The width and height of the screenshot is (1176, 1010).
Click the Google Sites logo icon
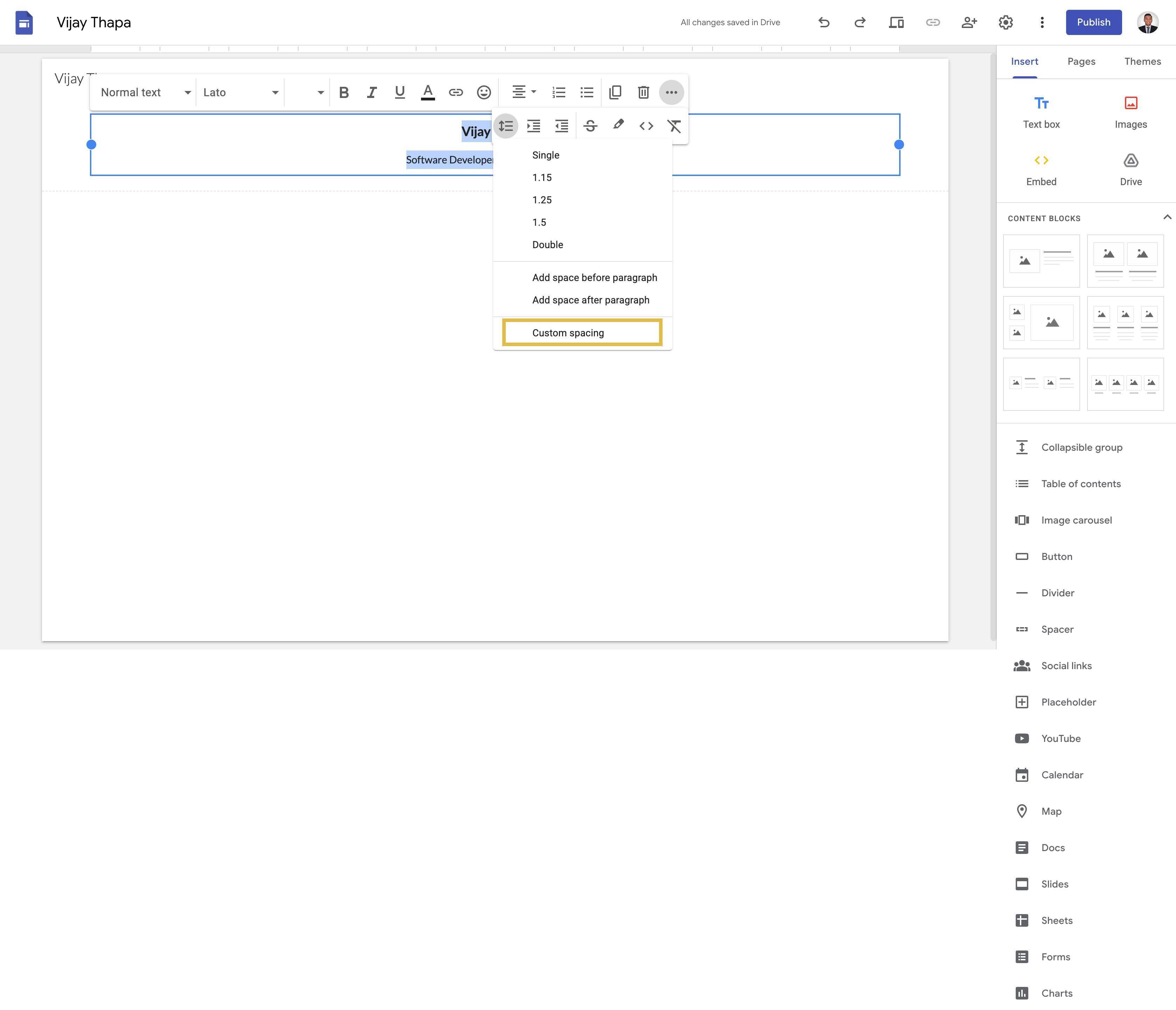24,23
